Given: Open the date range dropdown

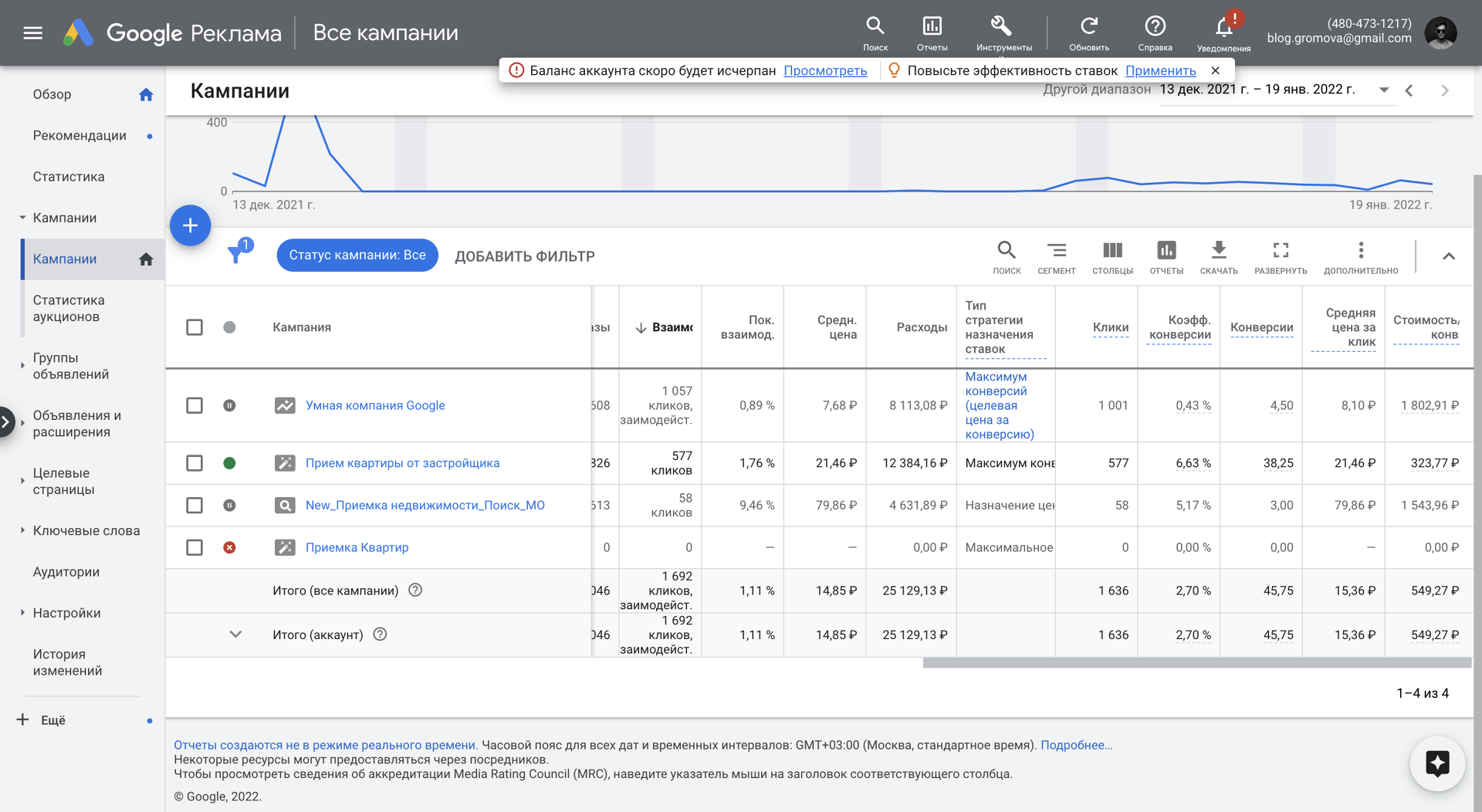Looking at the screenshot, I should click(x=1384, y=90).
